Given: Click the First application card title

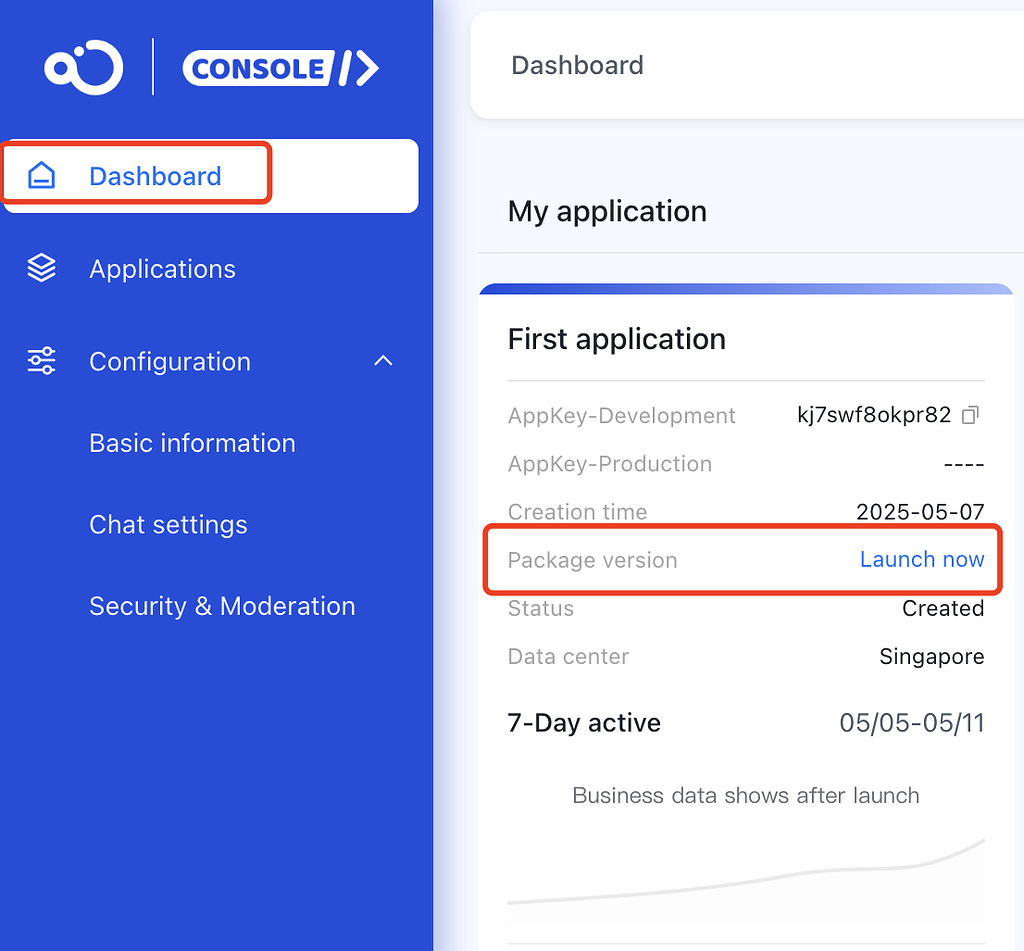Looking at the screenshot, I should [x=616, y=339].
